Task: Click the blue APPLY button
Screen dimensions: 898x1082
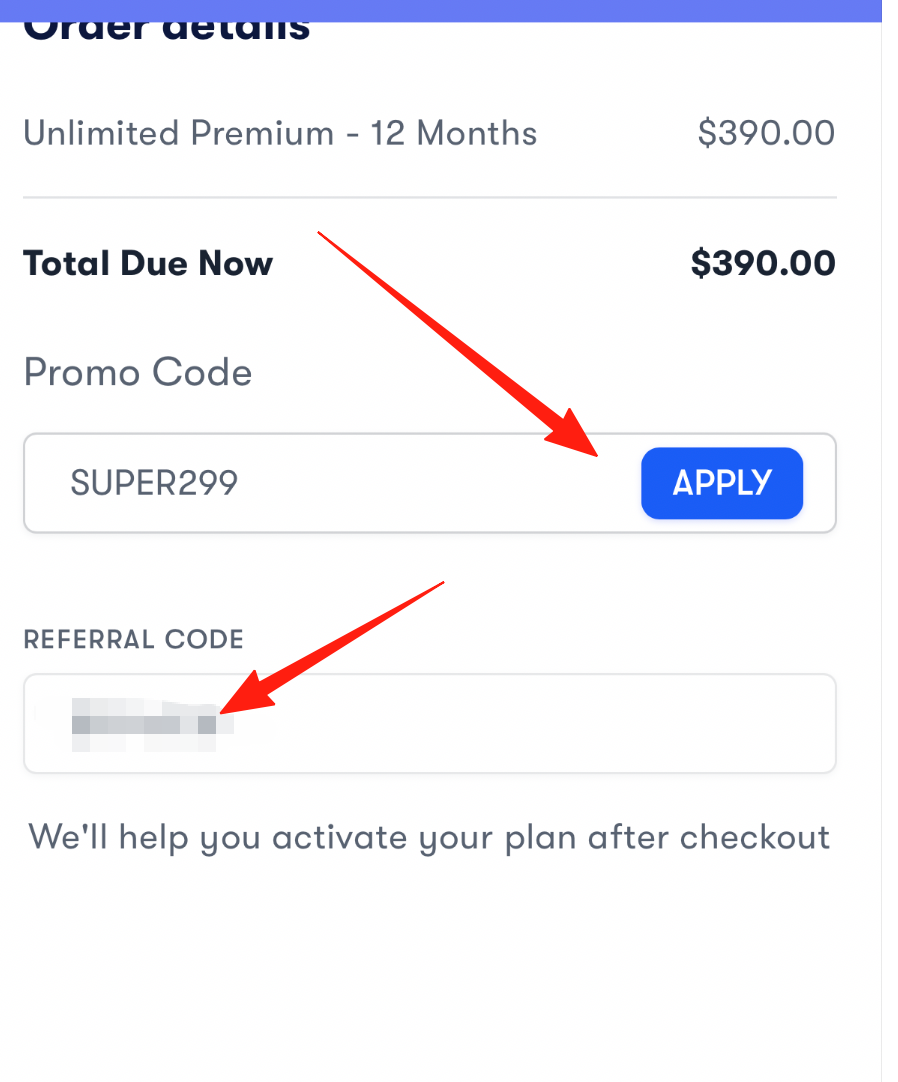Action: [x=721, y=483]
